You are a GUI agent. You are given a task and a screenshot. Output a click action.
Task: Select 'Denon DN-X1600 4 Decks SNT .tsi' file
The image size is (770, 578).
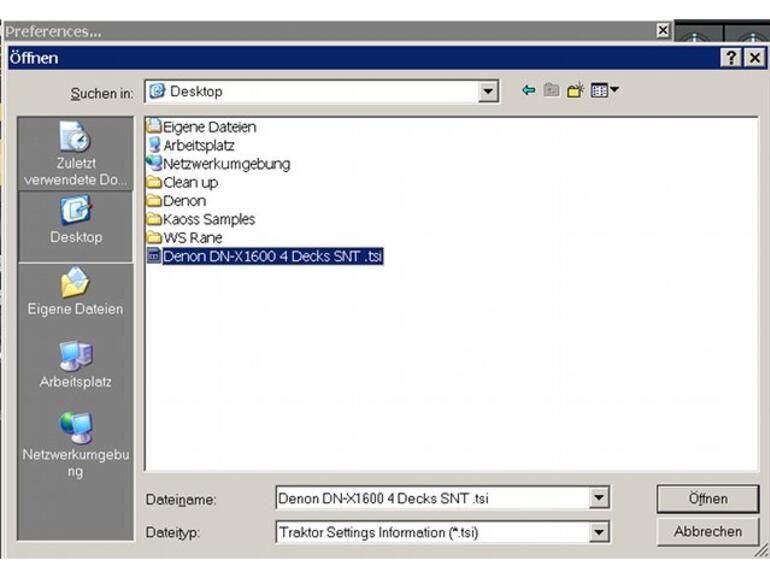tap(273, 256)
